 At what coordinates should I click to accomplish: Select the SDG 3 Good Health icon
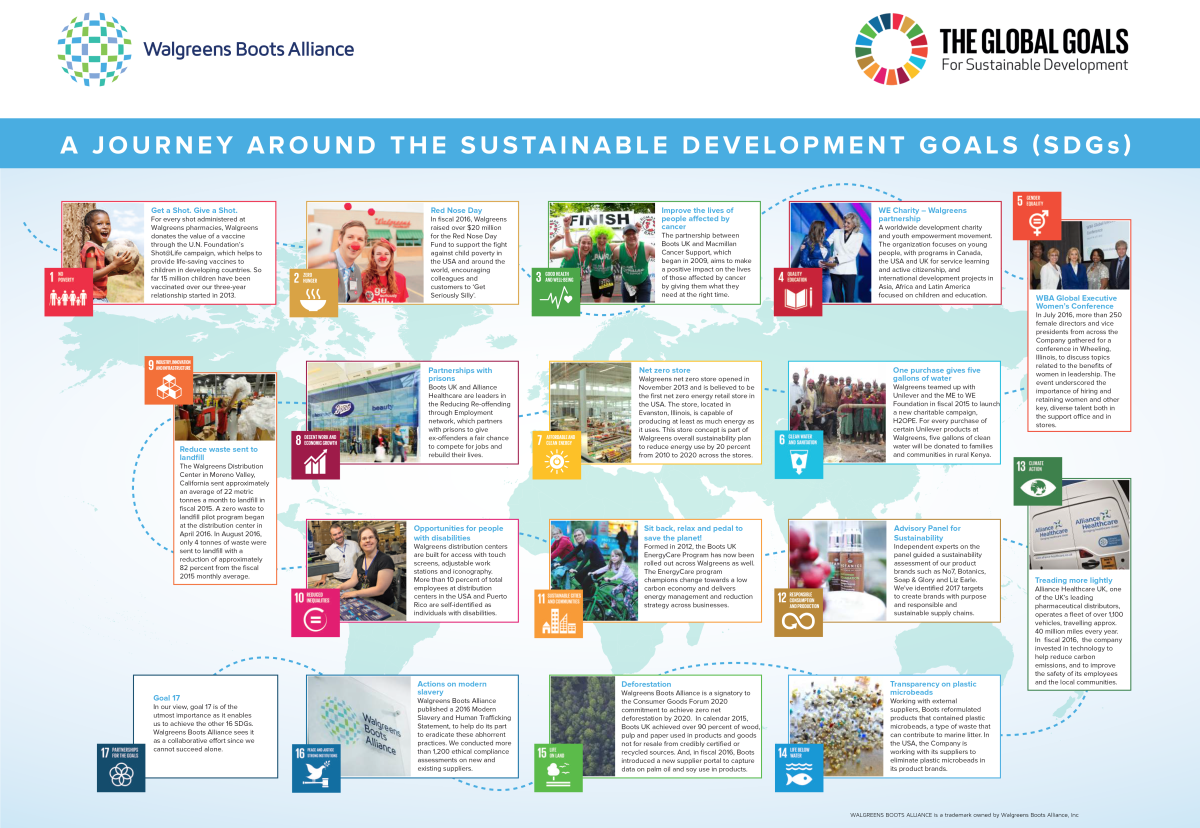[556, 291]
